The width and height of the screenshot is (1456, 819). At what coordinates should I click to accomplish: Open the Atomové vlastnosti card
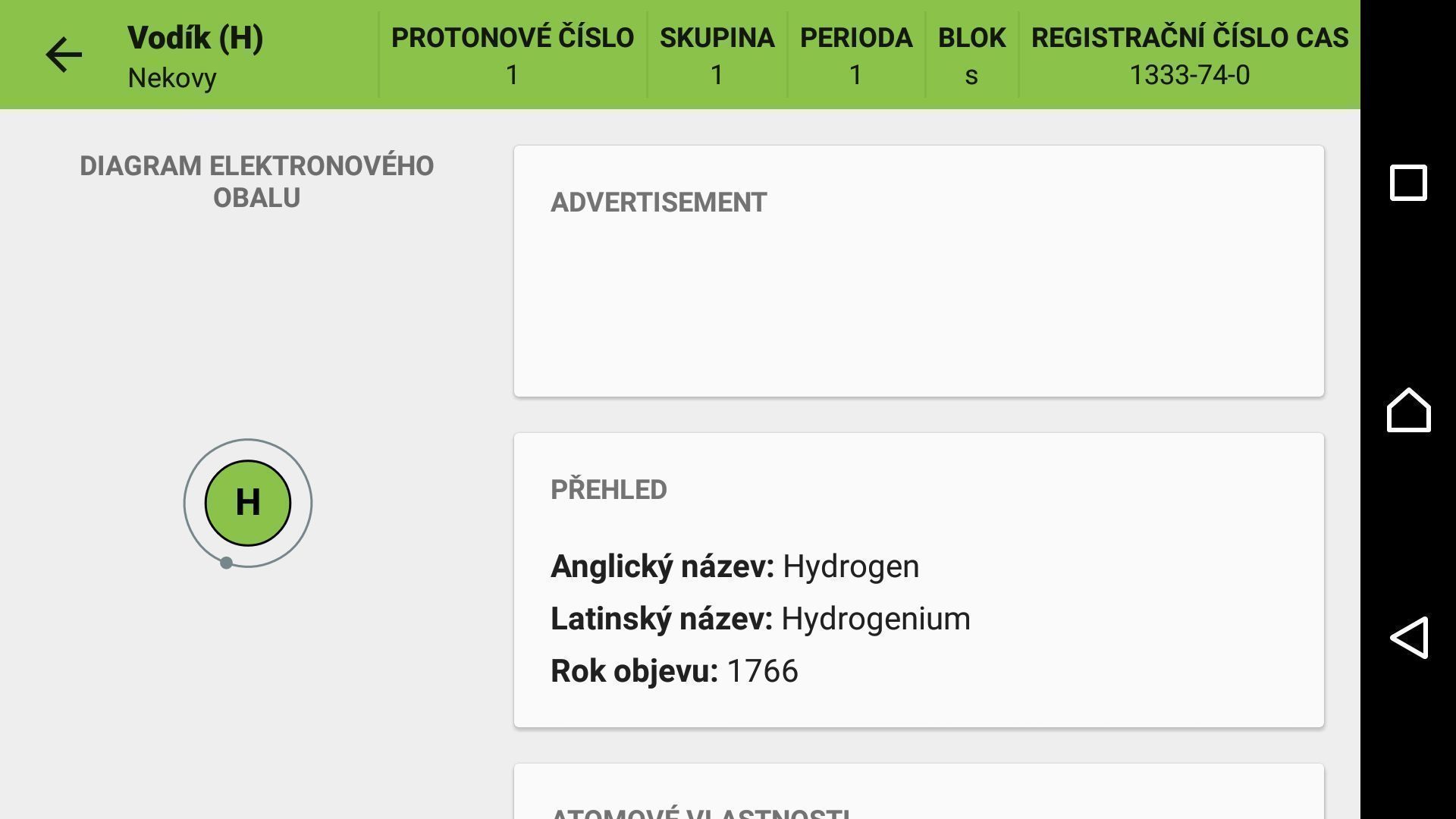coord(919,792)
